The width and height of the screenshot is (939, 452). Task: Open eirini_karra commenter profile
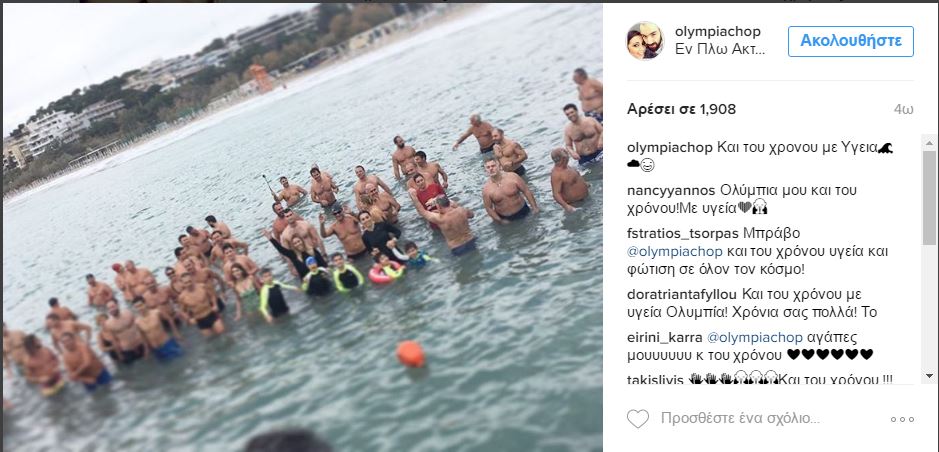665,336
